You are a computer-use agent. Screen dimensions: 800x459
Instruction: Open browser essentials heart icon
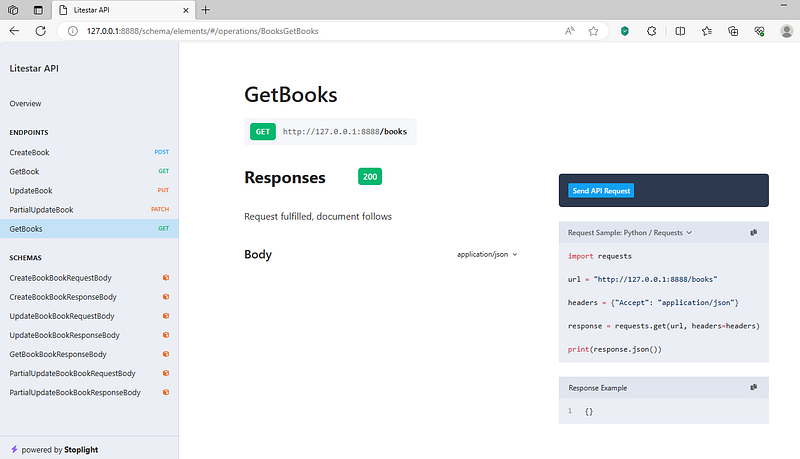759,31
